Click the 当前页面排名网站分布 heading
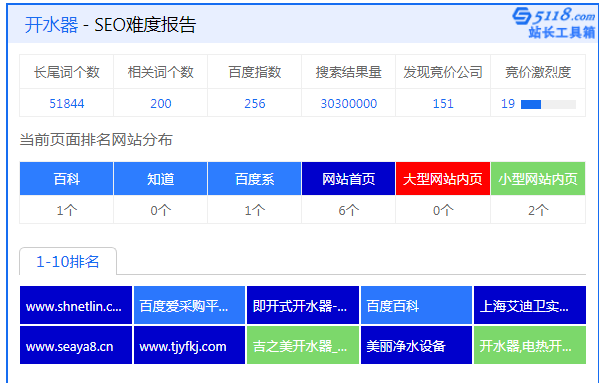This screenshot has height=383, width=599. pos(96,140)
